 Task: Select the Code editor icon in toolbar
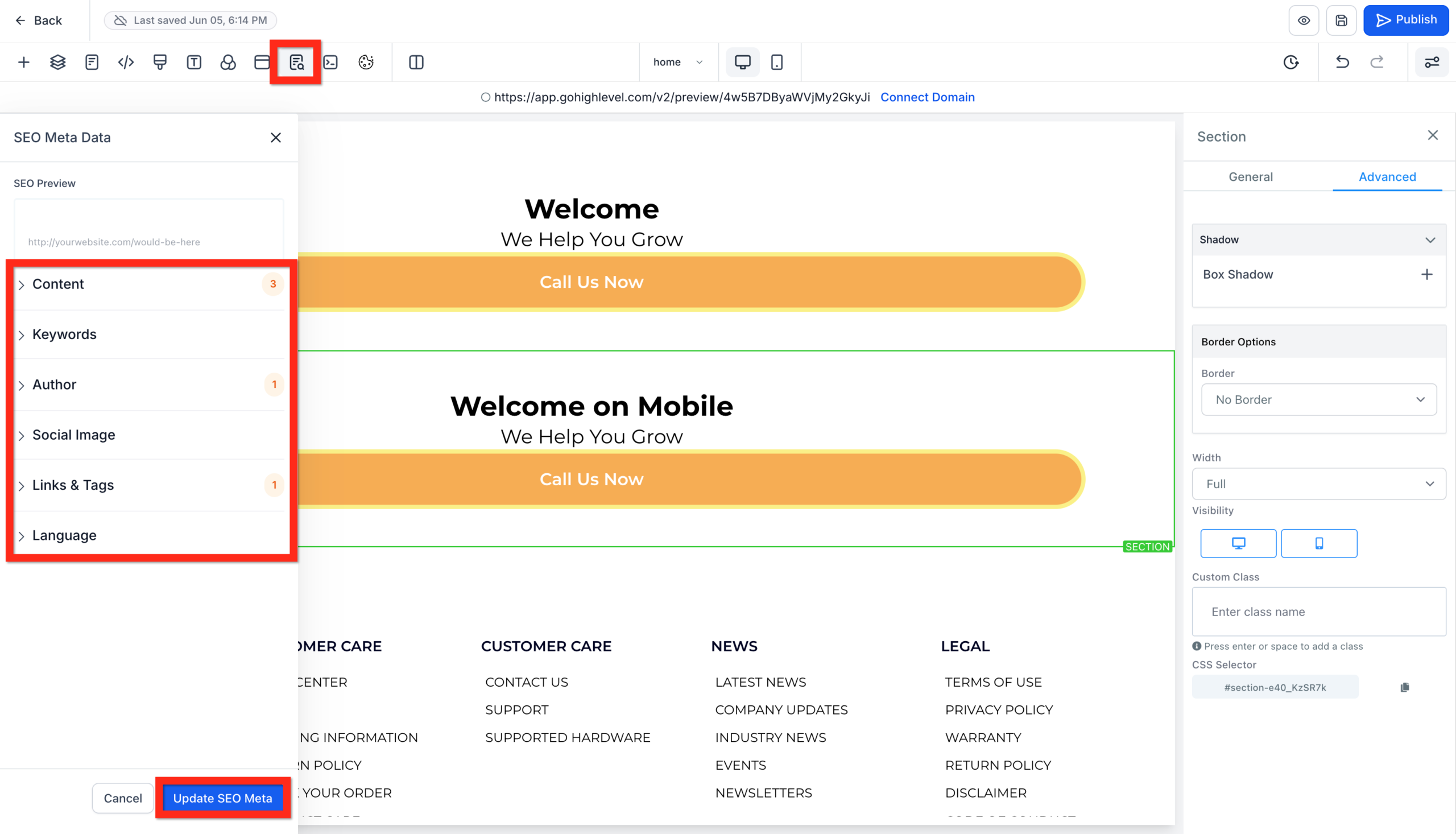pyautogui.click(x=125, y=62)
